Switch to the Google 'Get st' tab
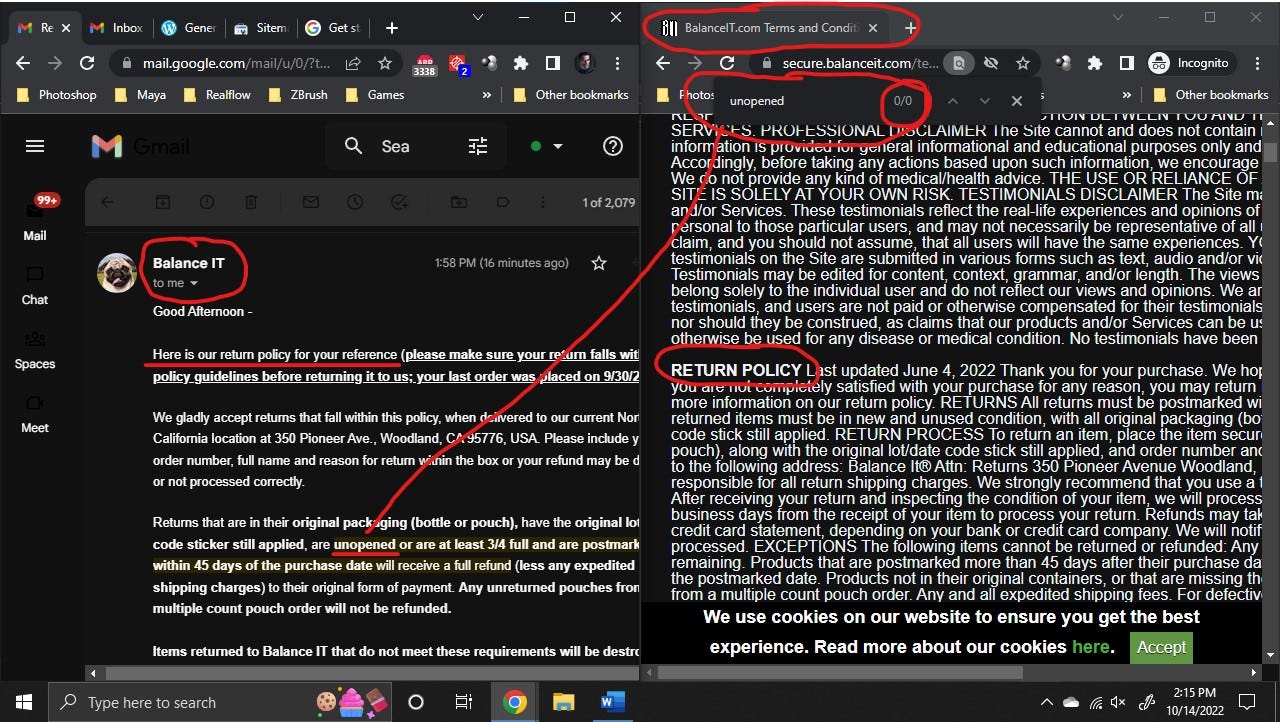 click(x=333, y=28)
